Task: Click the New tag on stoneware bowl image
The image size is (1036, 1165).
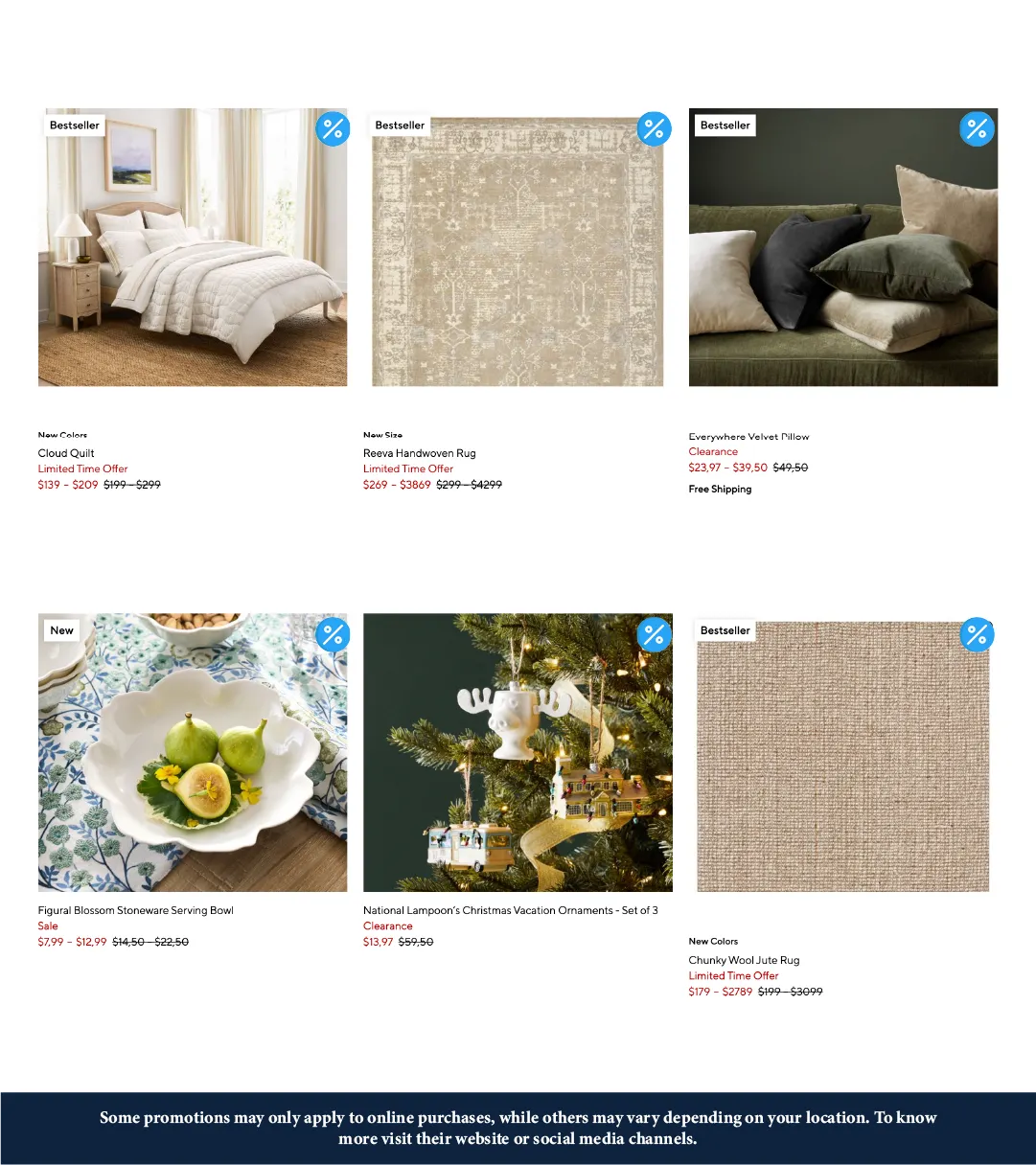Action: 61,630
